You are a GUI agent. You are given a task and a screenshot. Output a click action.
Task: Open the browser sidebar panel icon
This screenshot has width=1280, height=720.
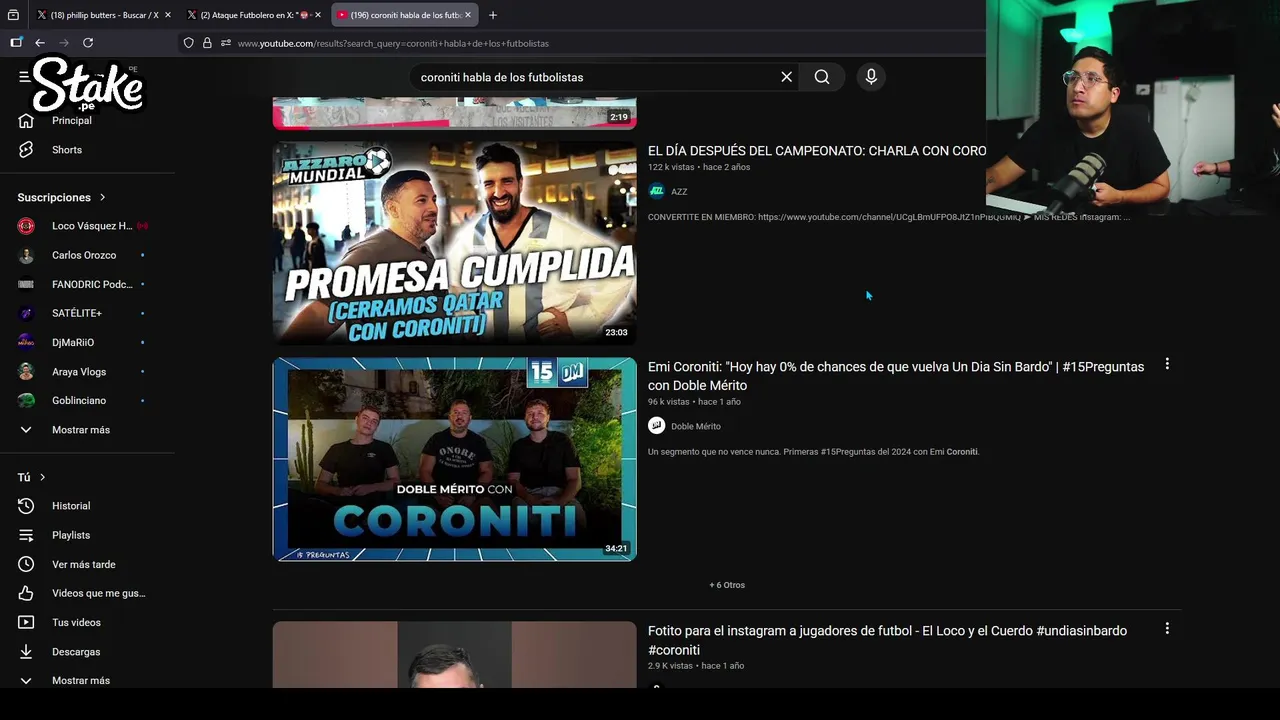[15, 43]
